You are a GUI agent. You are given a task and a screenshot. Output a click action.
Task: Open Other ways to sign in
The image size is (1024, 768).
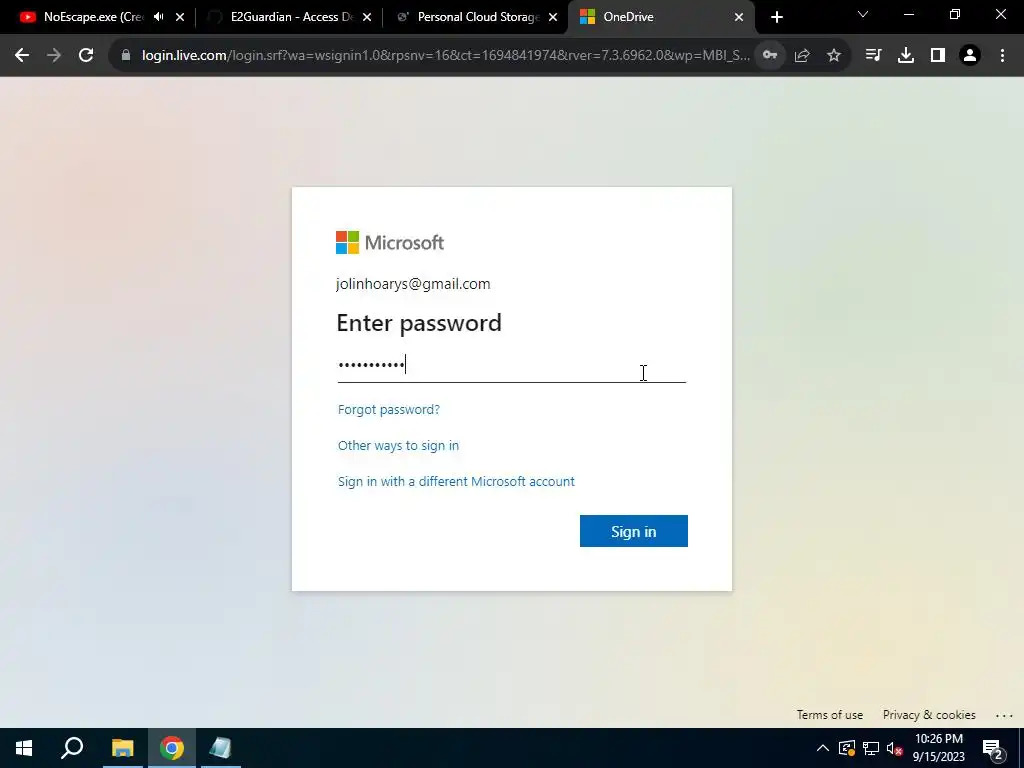pos(398,445)
